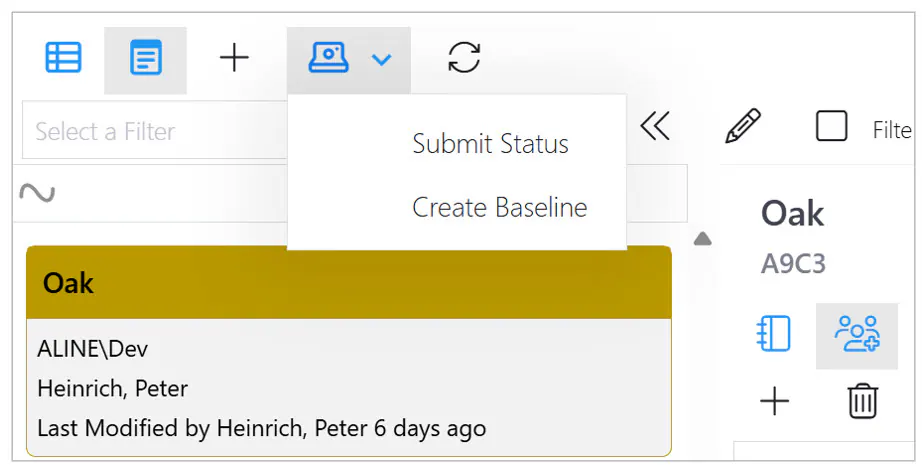Click the Last Modified by line
922x465 pixels.
[x=262, y=428]
